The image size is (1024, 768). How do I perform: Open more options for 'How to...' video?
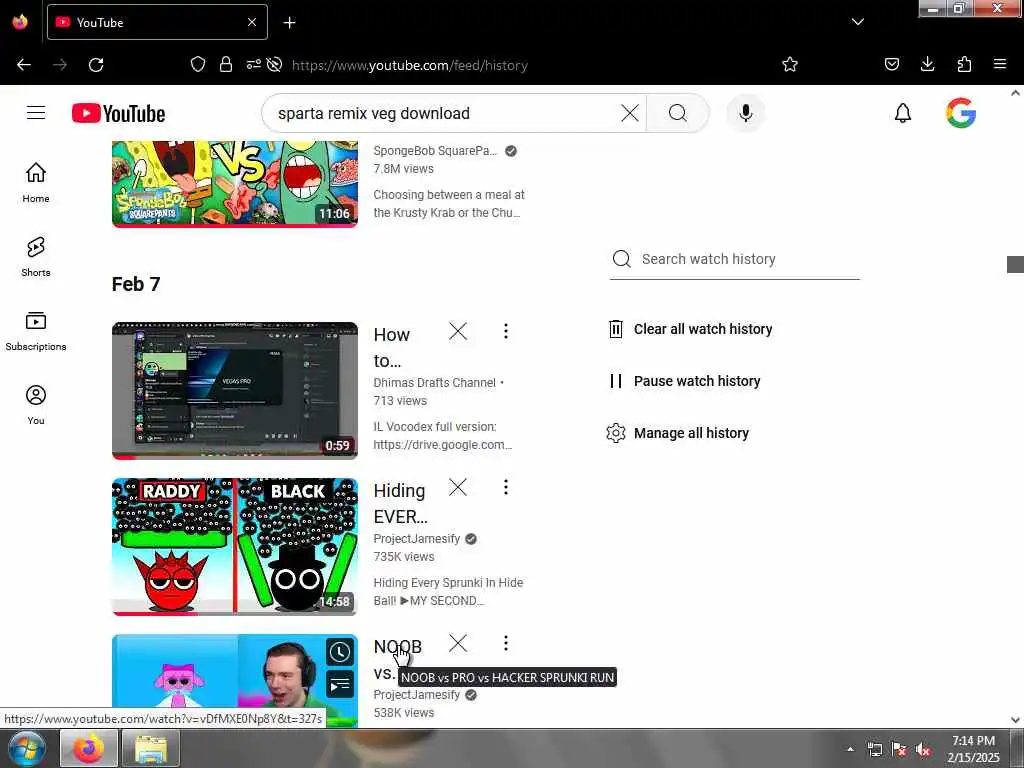[505, 331]
